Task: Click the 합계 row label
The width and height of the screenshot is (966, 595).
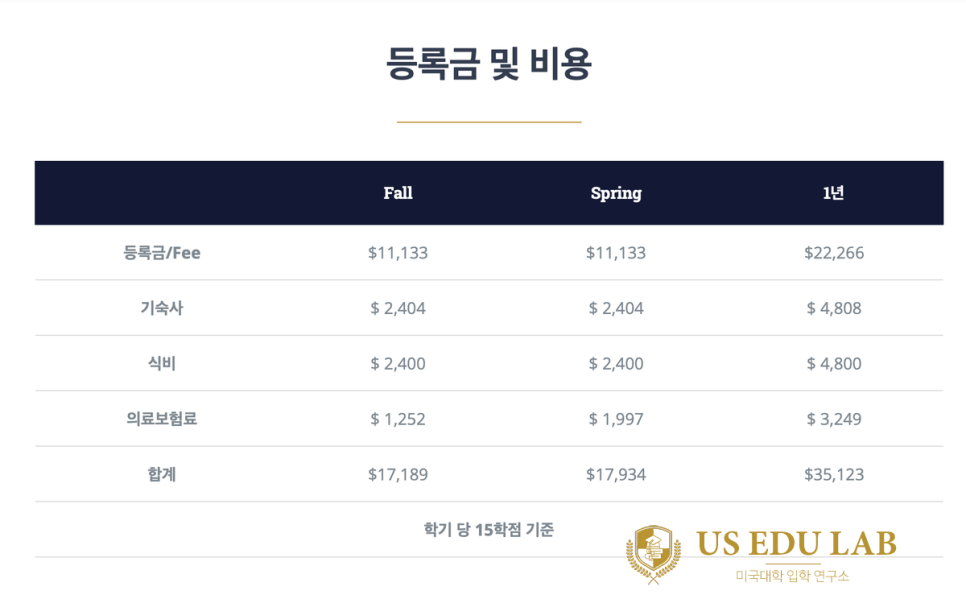Action: click(162, 474)
